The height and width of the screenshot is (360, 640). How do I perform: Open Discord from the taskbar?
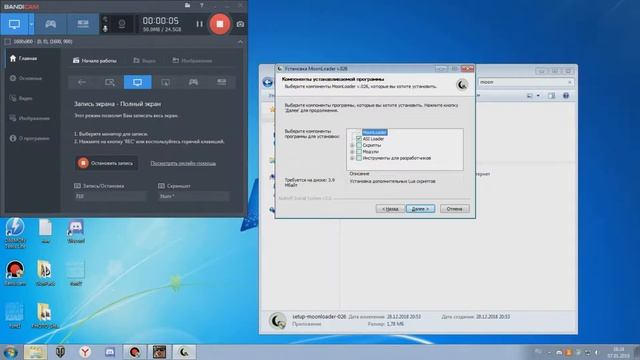point(110,352)
